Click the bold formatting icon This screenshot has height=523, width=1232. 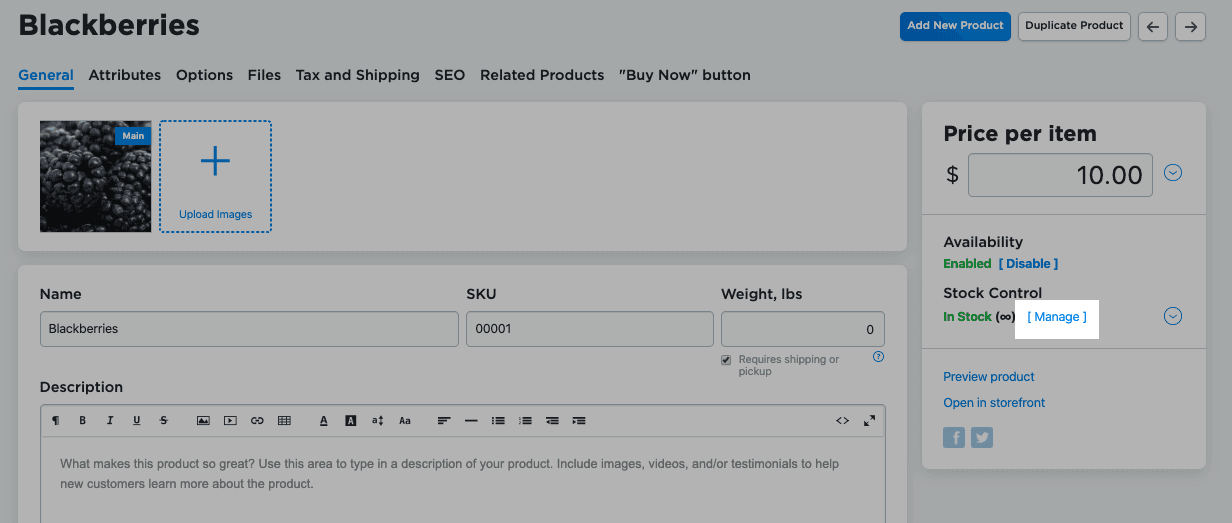[x=83, y=421]
